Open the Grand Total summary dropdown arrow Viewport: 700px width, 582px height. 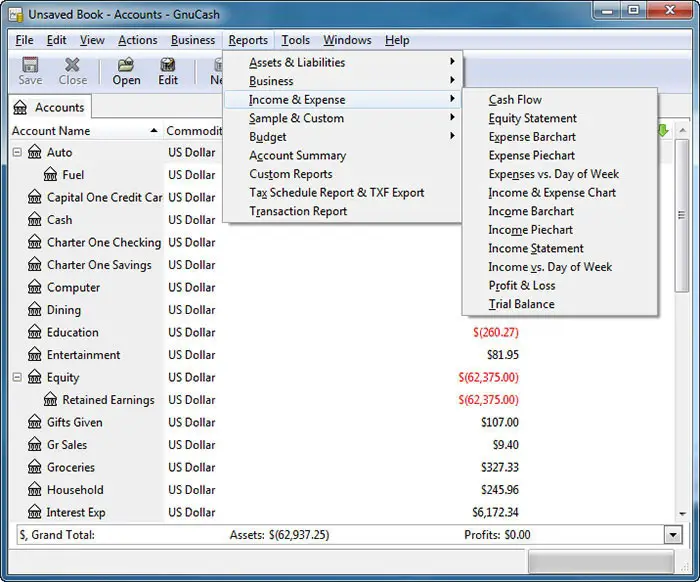tap(673, 535)
